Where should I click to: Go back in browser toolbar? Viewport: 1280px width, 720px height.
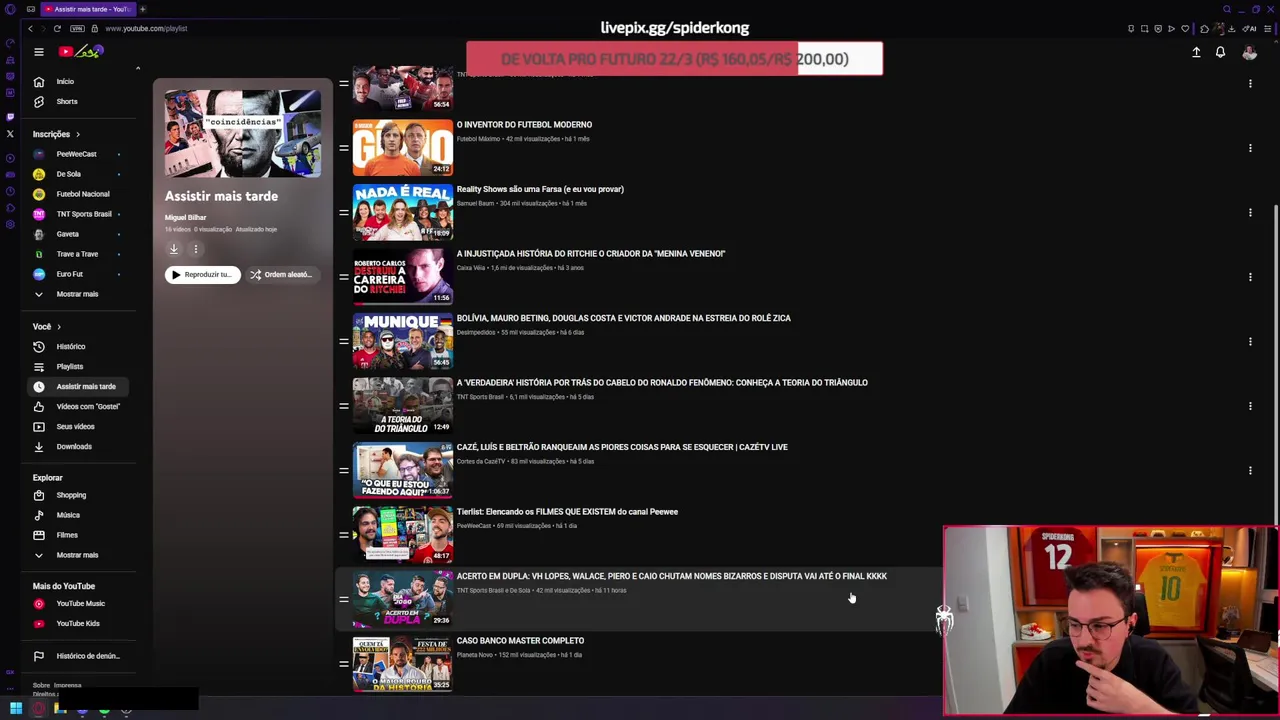point(30,28)
